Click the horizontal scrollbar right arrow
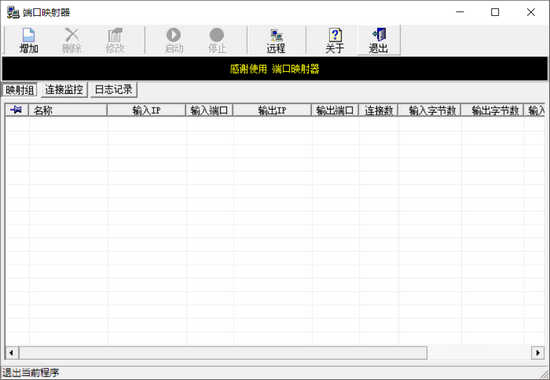The width and height of the screenshot is (550, 380). pos(538,352)
